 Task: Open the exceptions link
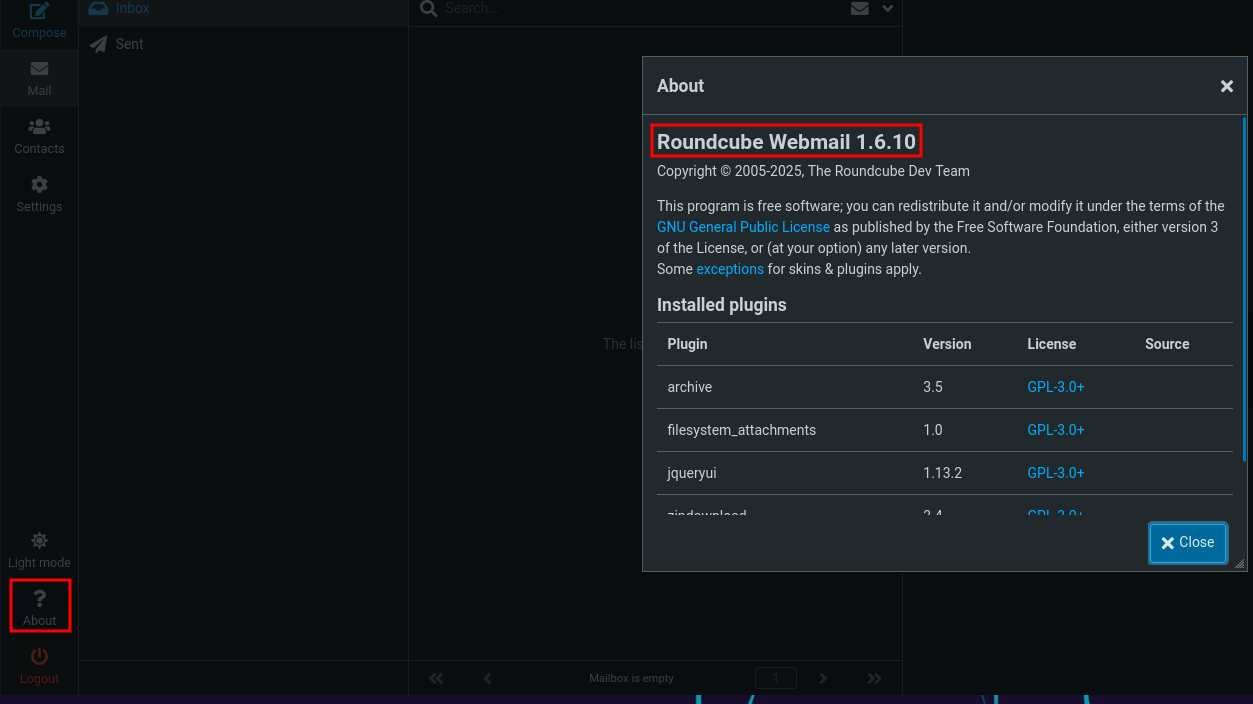(730, 269)
